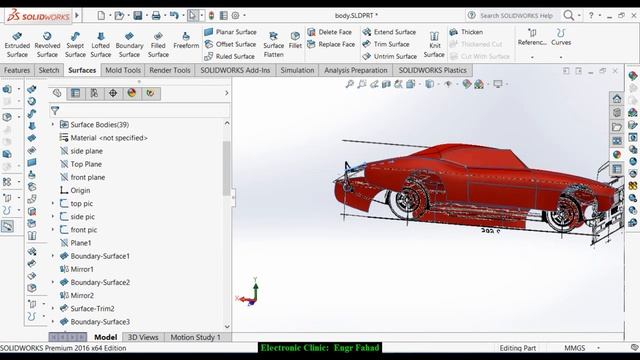This screenshot has width=640, height=360.
Task: Open the PropertyManager tab icon
Action: (x=76, y=93)
